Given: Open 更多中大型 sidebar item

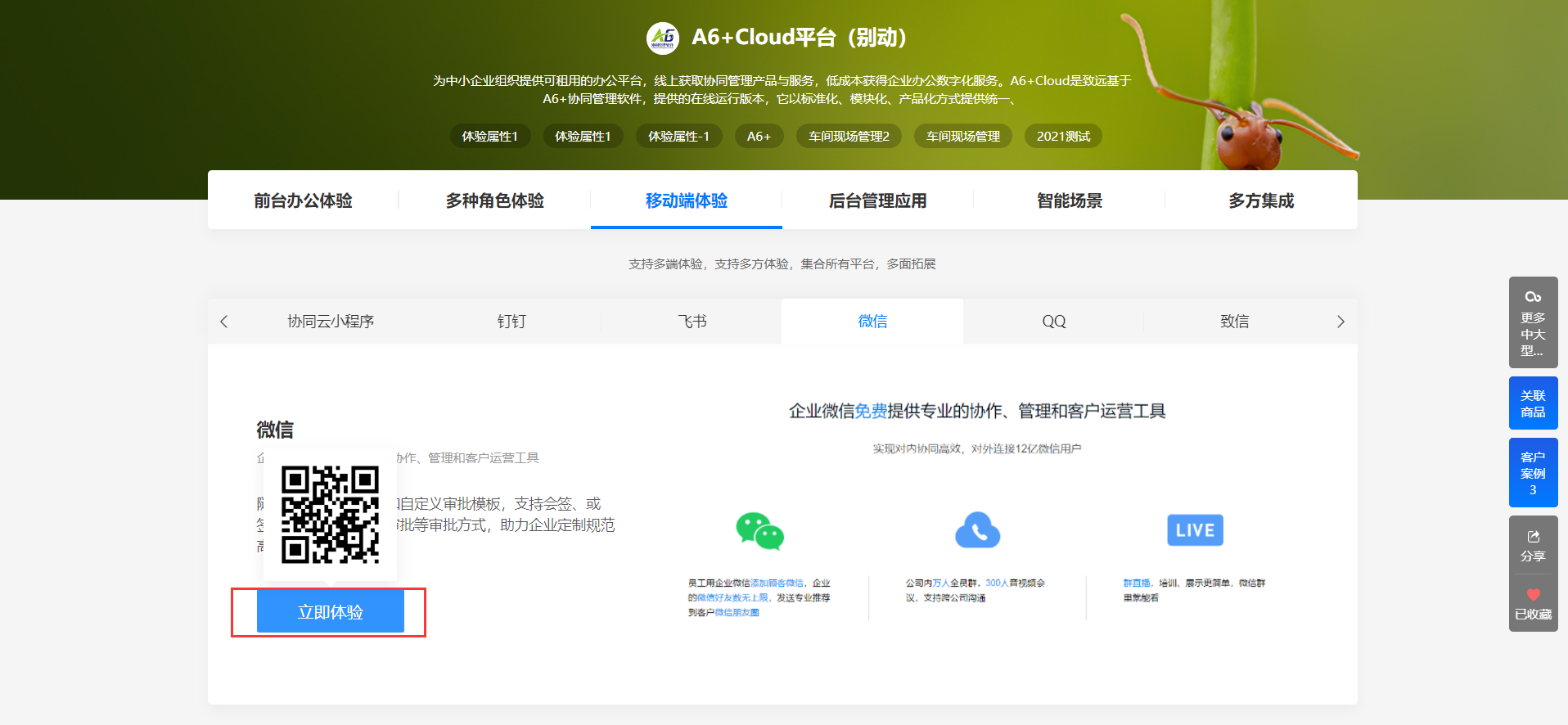Looking at the screenshot, I should pyautogui.click(x=1533, y=322).
